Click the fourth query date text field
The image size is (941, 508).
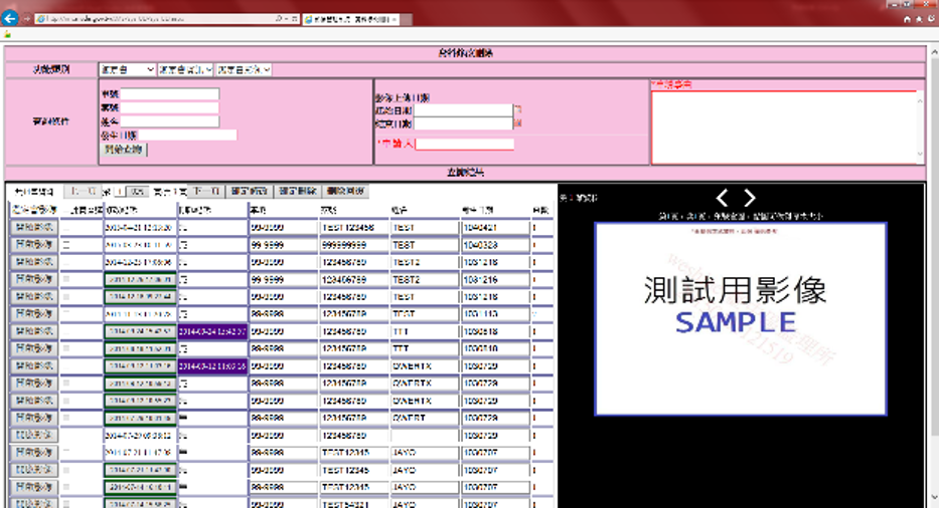188,135
